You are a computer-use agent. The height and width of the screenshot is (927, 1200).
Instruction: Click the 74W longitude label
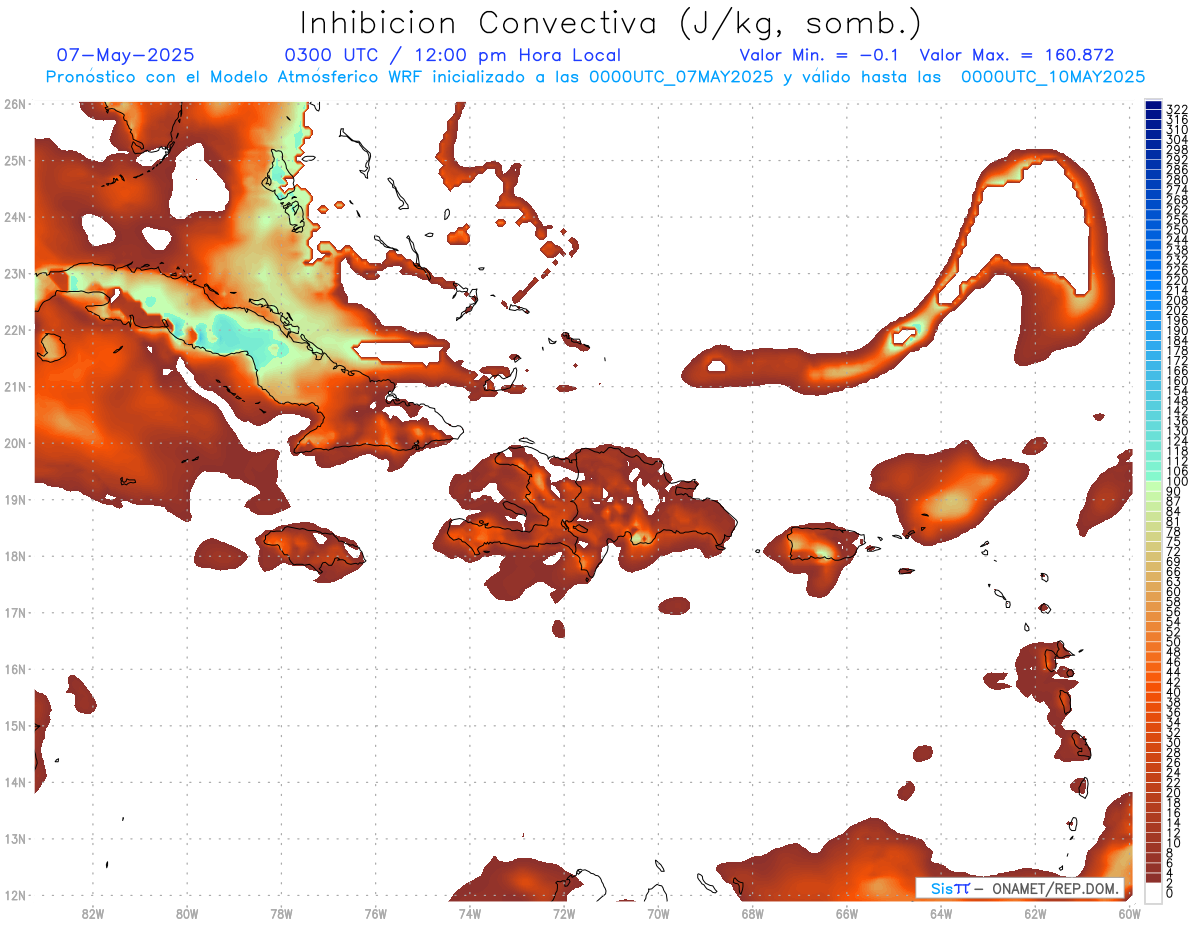point(470,913)
